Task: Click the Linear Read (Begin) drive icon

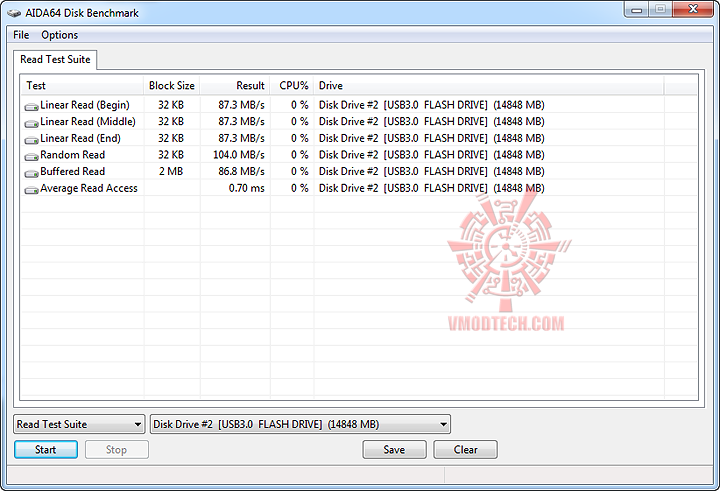Action: pos(31,107)
